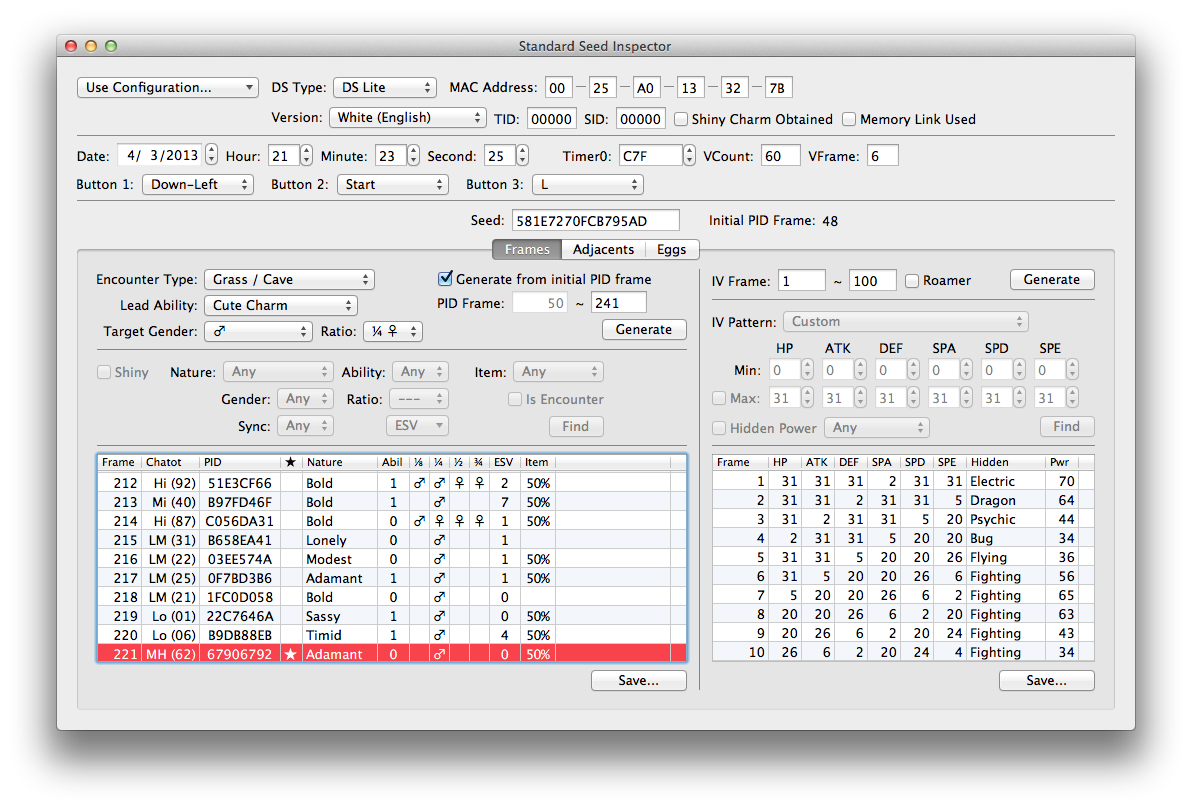Click the ESV dropdown in filters
The width and height of the screenshot is (1192, 809).
(417, 426)
